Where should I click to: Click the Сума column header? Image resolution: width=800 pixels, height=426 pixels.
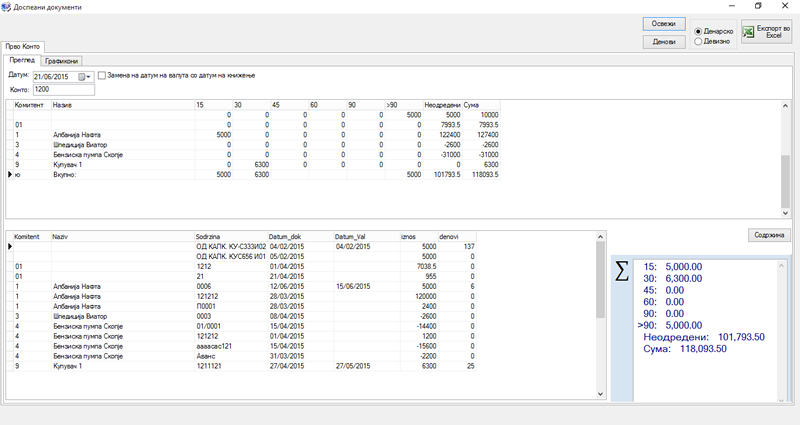tap(481, 105)
